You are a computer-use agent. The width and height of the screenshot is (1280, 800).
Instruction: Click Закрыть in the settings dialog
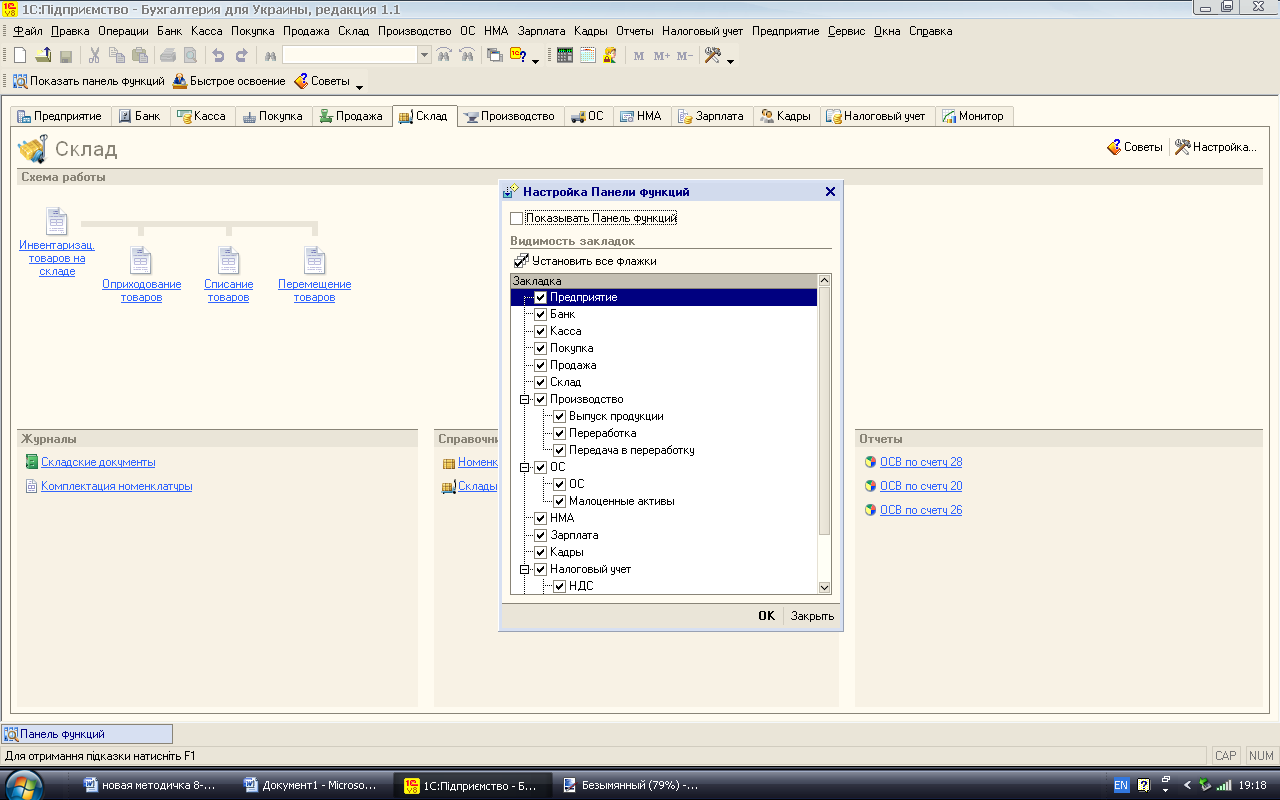click(x=812, y=616)
